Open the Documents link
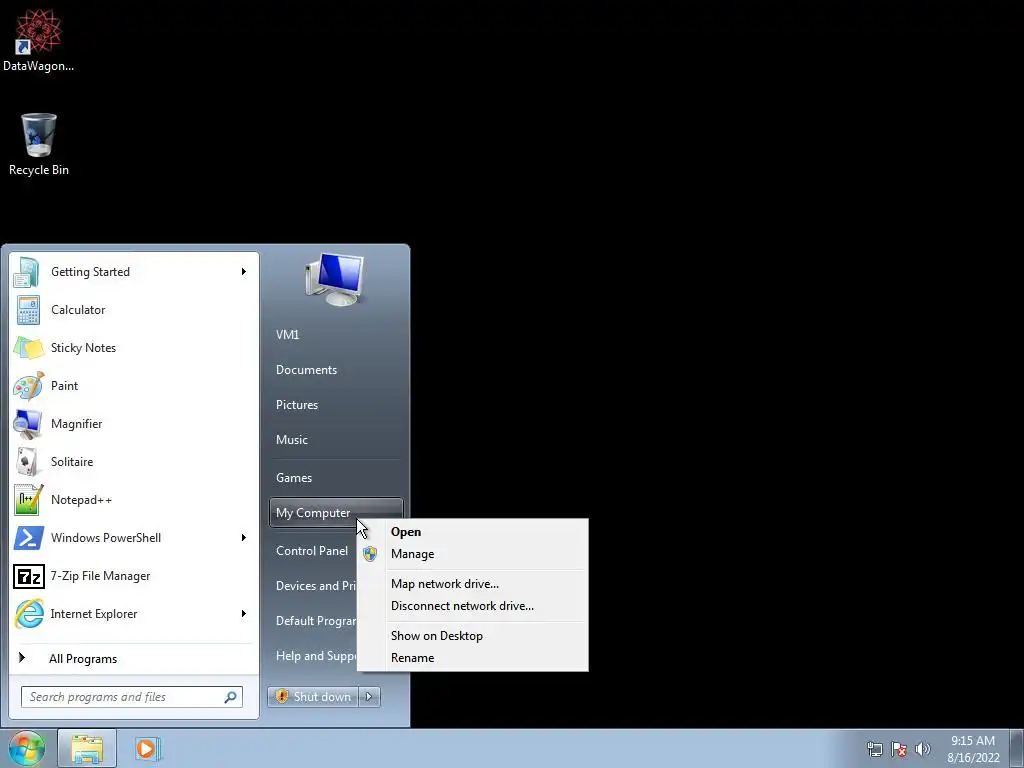The height and width of the screenshot is (768, 1024). (x=306, y=370)
